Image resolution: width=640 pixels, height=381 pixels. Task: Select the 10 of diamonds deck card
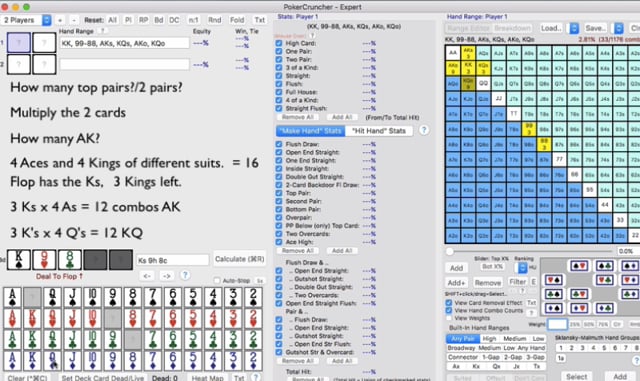click(x=92, y=361)
